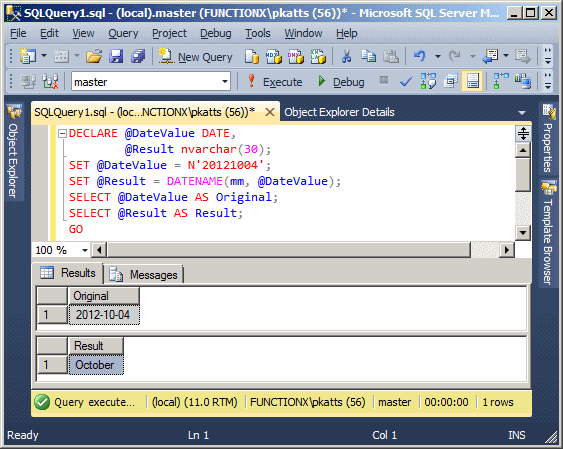Click the Open File folder icon
Screen dimensions: 563x449
pos(94,56)
